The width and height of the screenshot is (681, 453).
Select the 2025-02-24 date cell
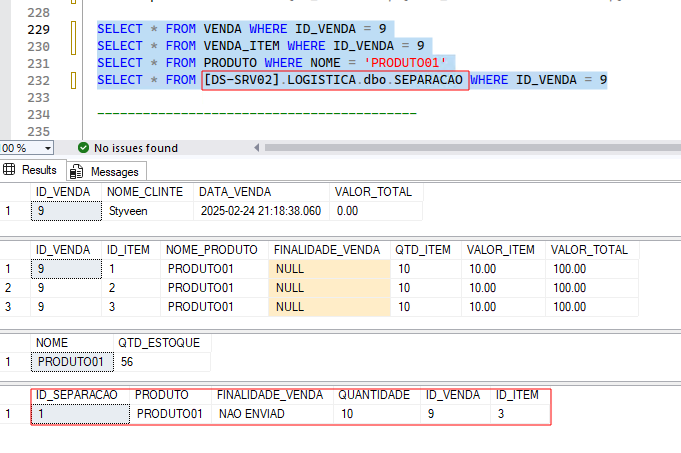pyautogui.click(x=261, y=211)
